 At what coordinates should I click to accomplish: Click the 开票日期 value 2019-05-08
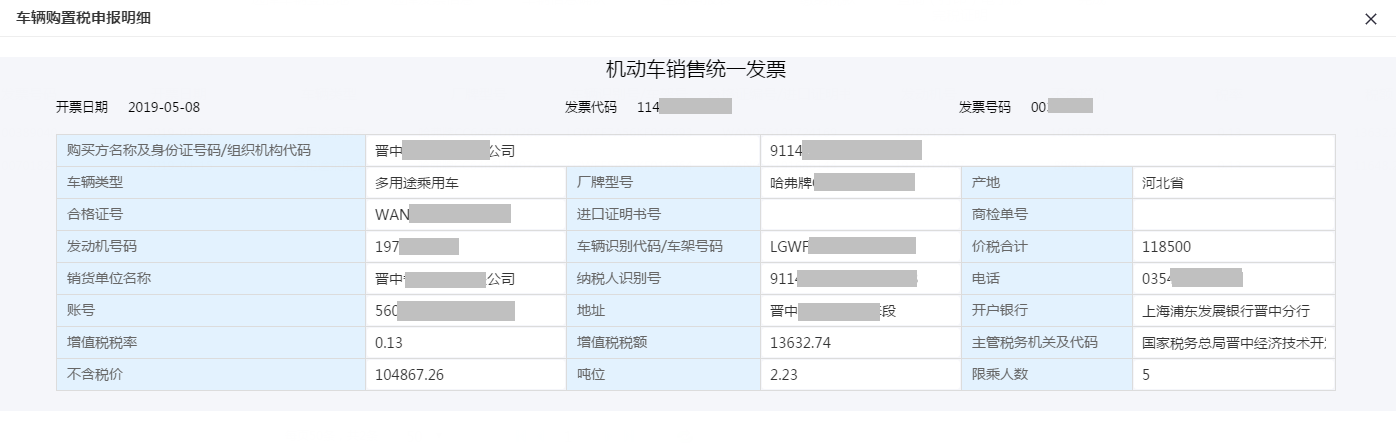coord(164,107)
